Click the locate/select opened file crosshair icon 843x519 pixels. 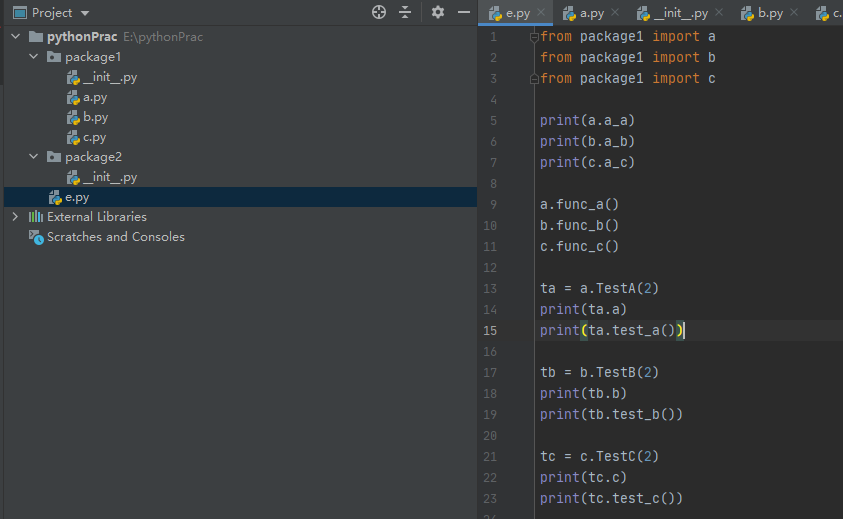(378, 12)
